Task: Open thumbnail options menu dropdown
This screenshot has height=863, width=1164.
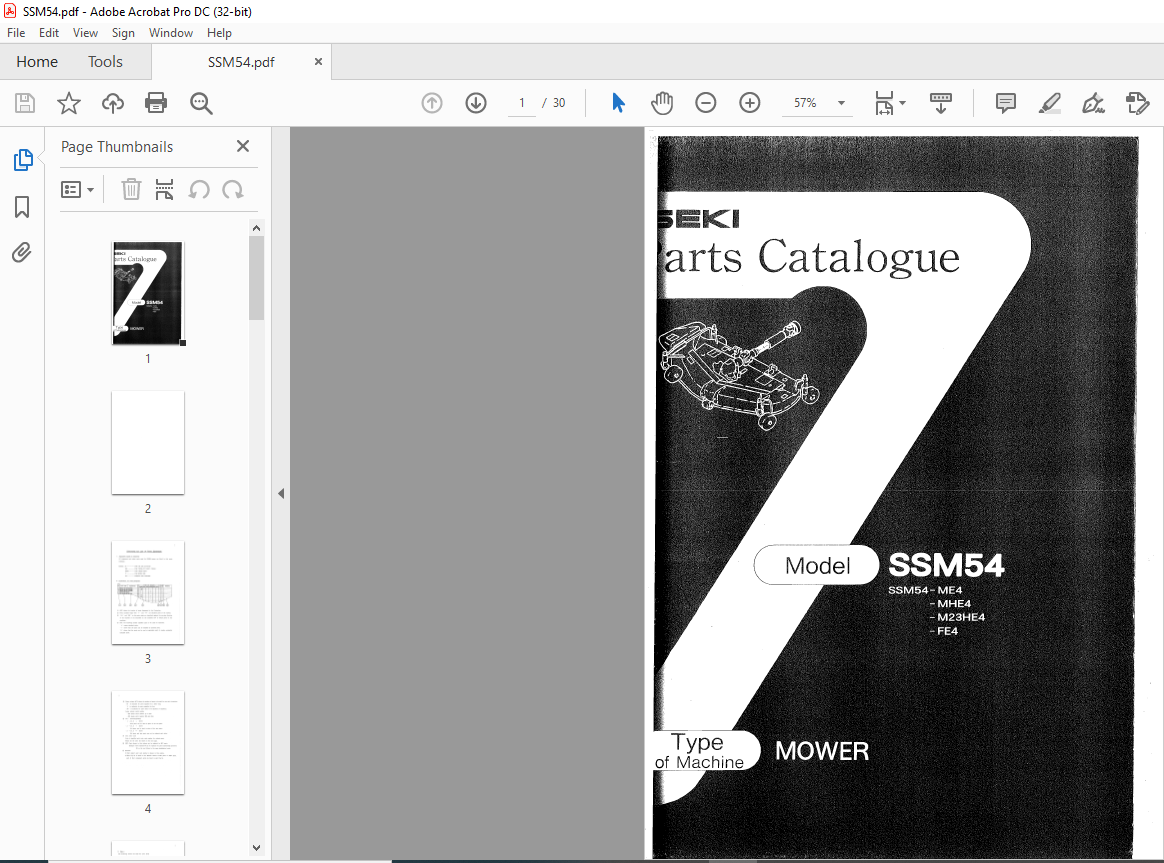Action: click(x=77, y=190)
